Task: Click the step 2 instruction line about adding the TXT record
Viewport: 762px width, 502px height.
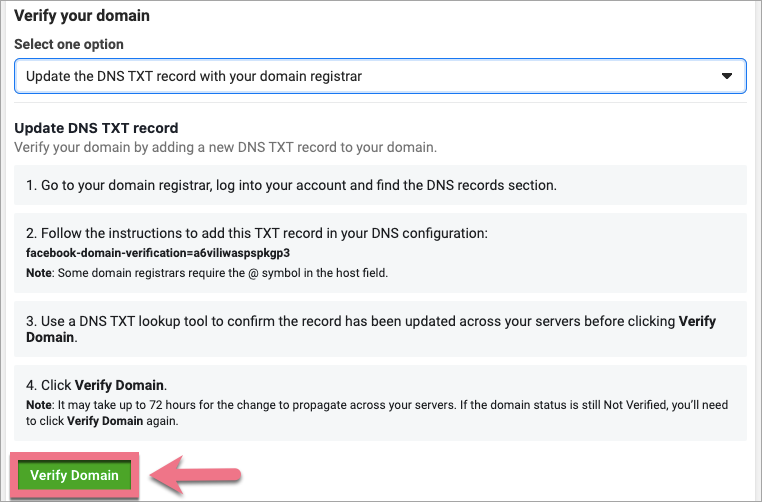Action: (257, 233)
